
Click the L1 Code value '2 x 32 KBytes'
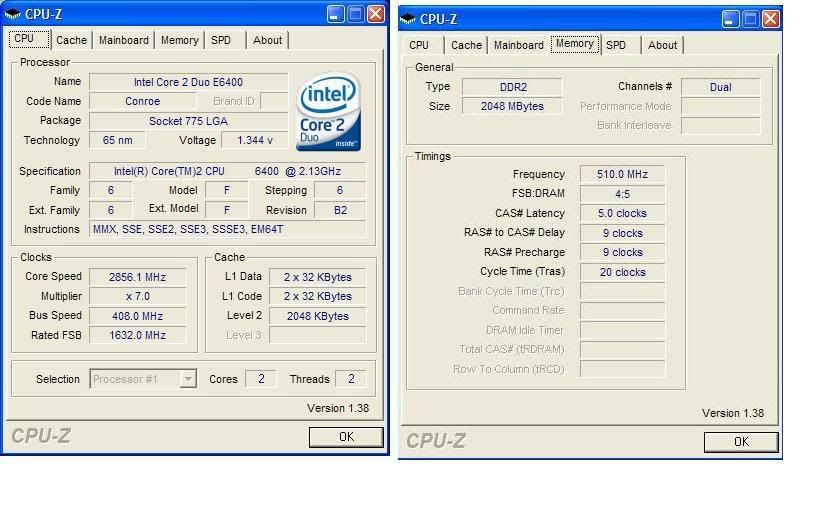pos(318,296)
